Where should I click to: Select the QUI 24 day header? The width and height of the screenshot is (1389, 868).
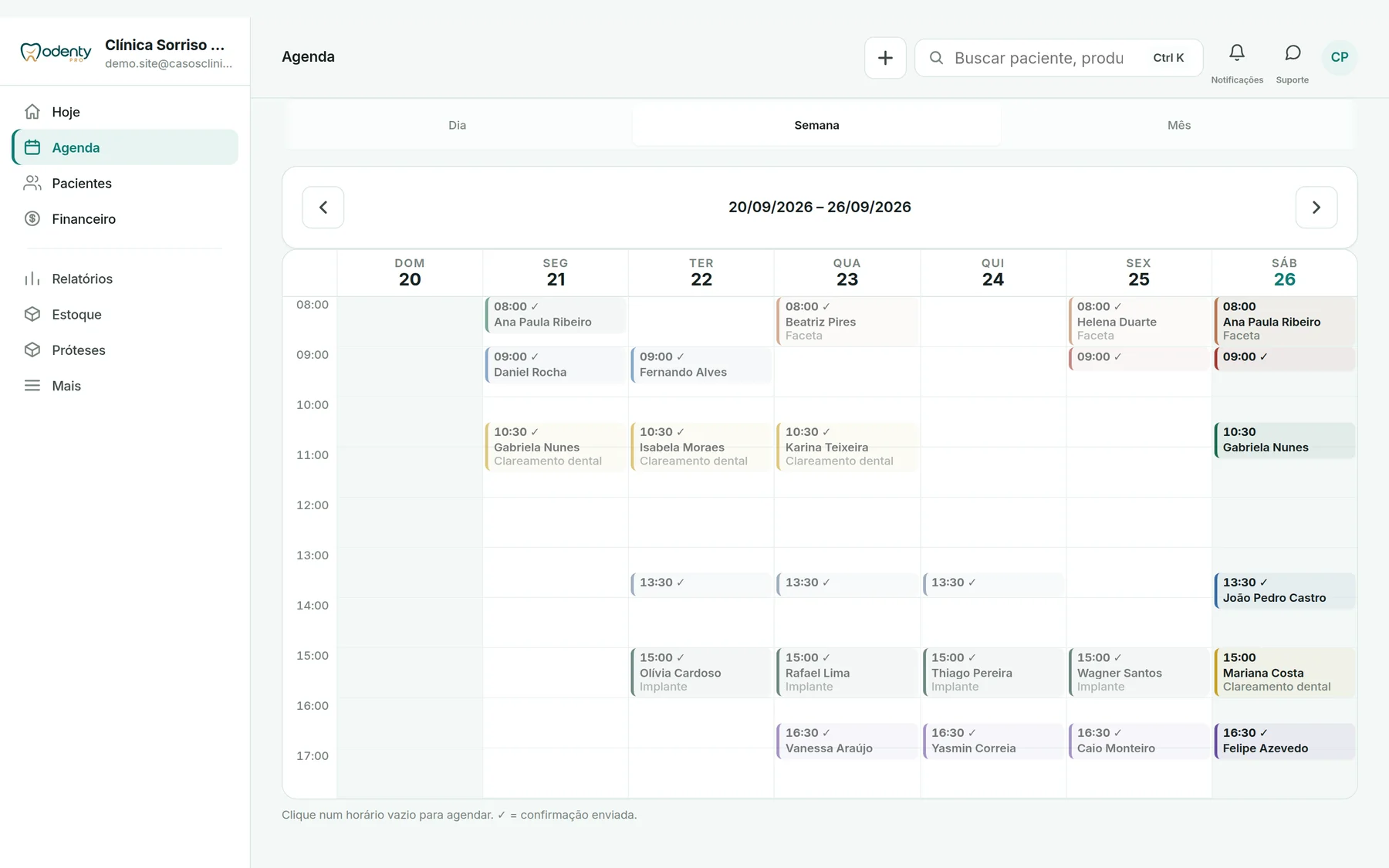pos(993,273)
